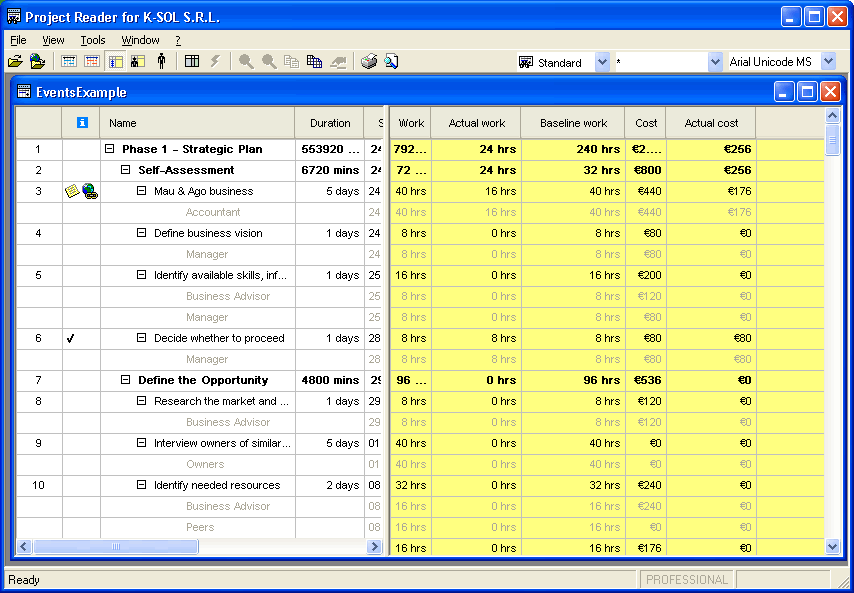Viewport: 854px width, 593px height.
Task: Open print preview icon
Action: [391, 62]
